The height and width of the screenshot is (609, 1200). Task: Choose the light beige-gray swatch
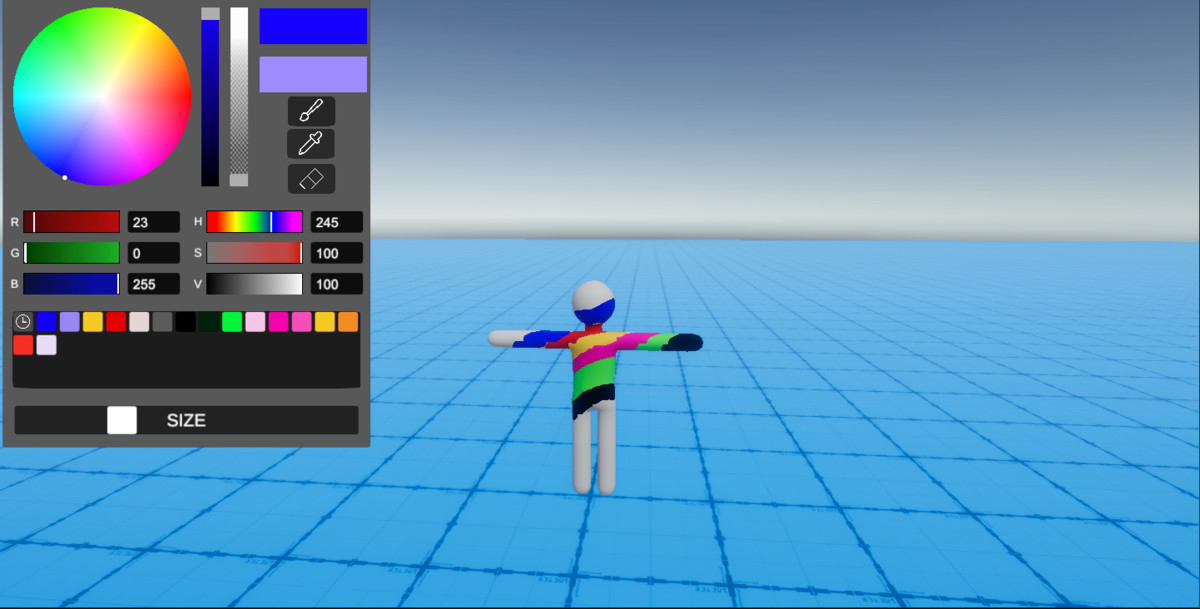point(139,322)
